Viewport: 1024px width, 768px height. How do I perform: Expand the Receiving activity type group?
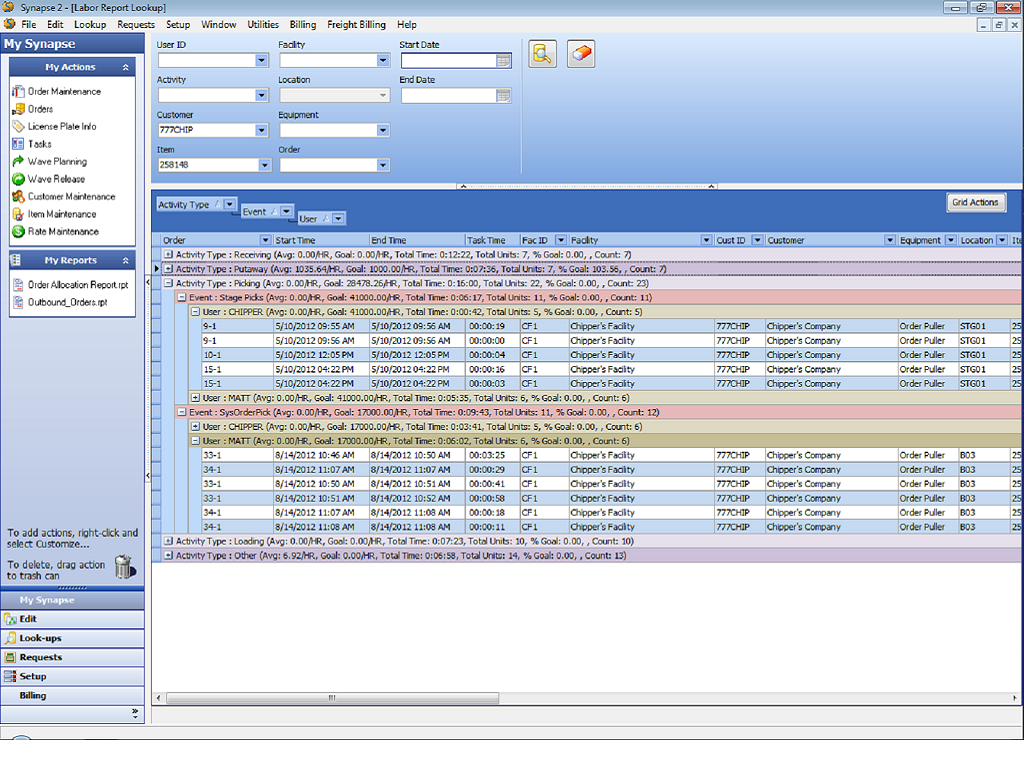[169, 255]
